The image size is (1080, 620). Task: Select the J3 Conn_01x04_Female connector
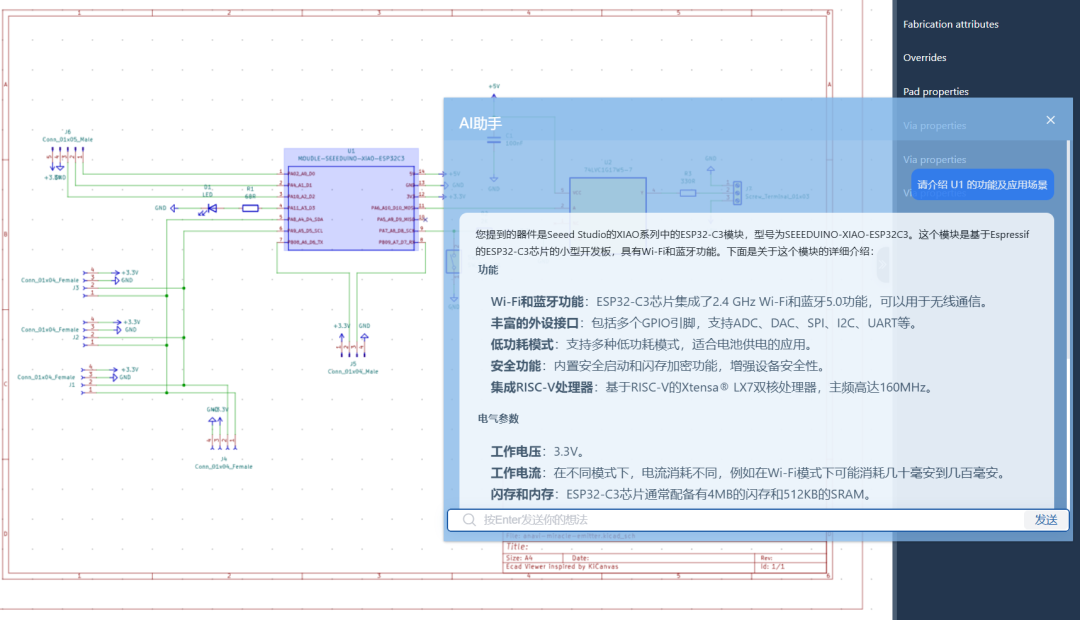point(88,283)
